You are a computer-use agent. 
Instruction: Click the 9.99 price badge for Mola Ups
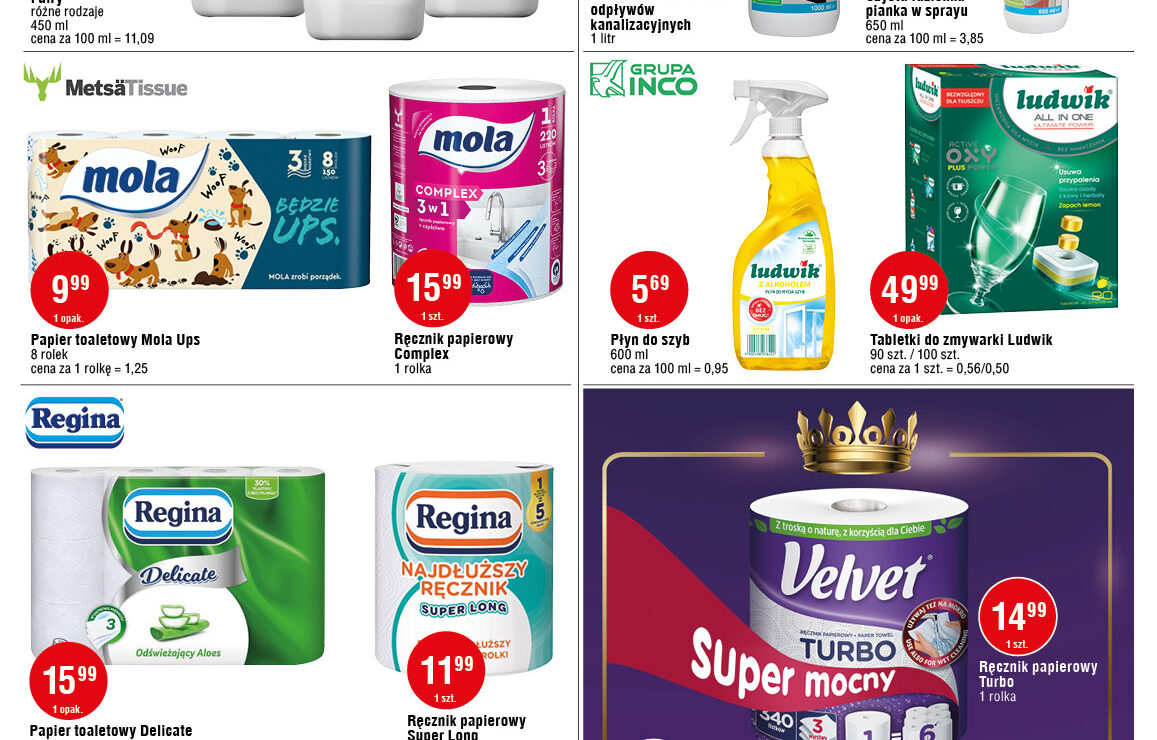(x=69, y=290)
